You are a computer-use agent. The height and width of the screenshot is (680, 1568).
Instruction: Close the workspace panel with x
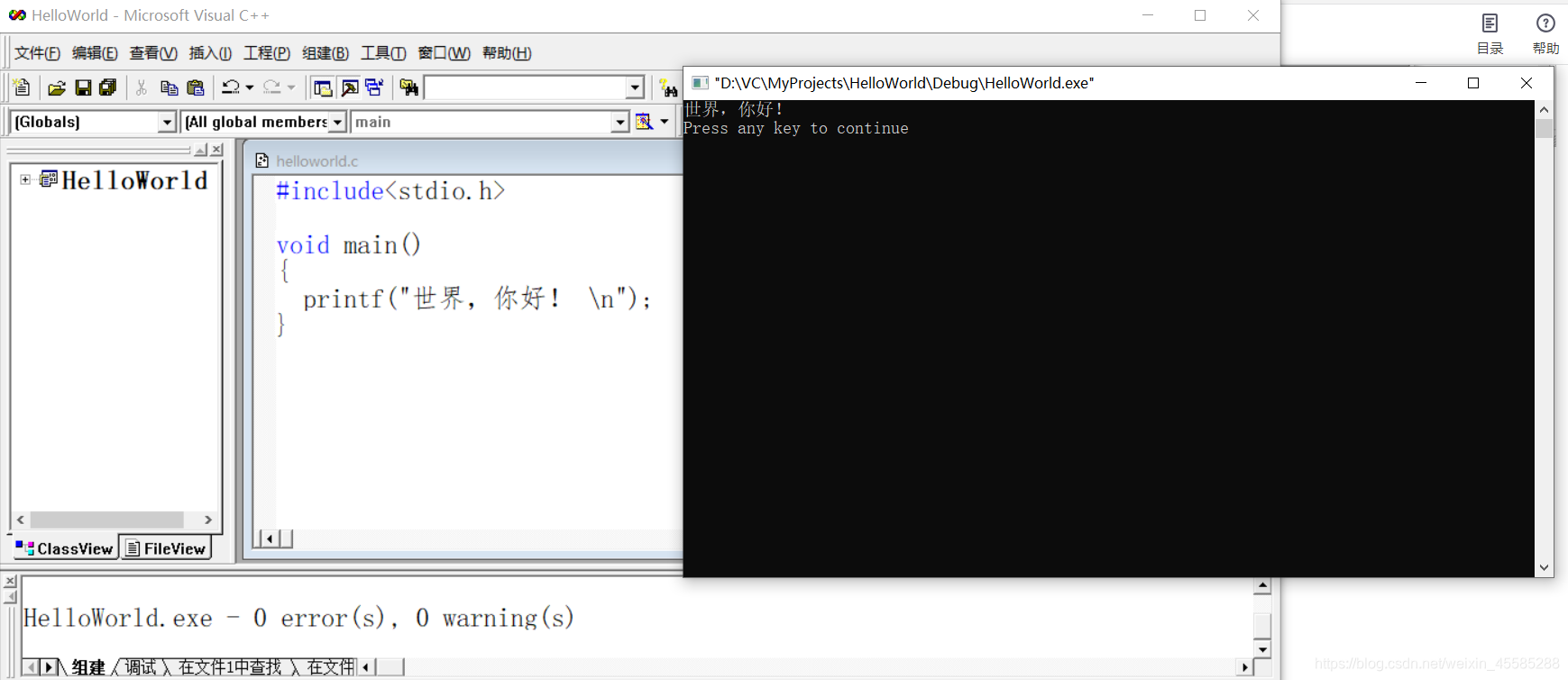coord(216,150)
